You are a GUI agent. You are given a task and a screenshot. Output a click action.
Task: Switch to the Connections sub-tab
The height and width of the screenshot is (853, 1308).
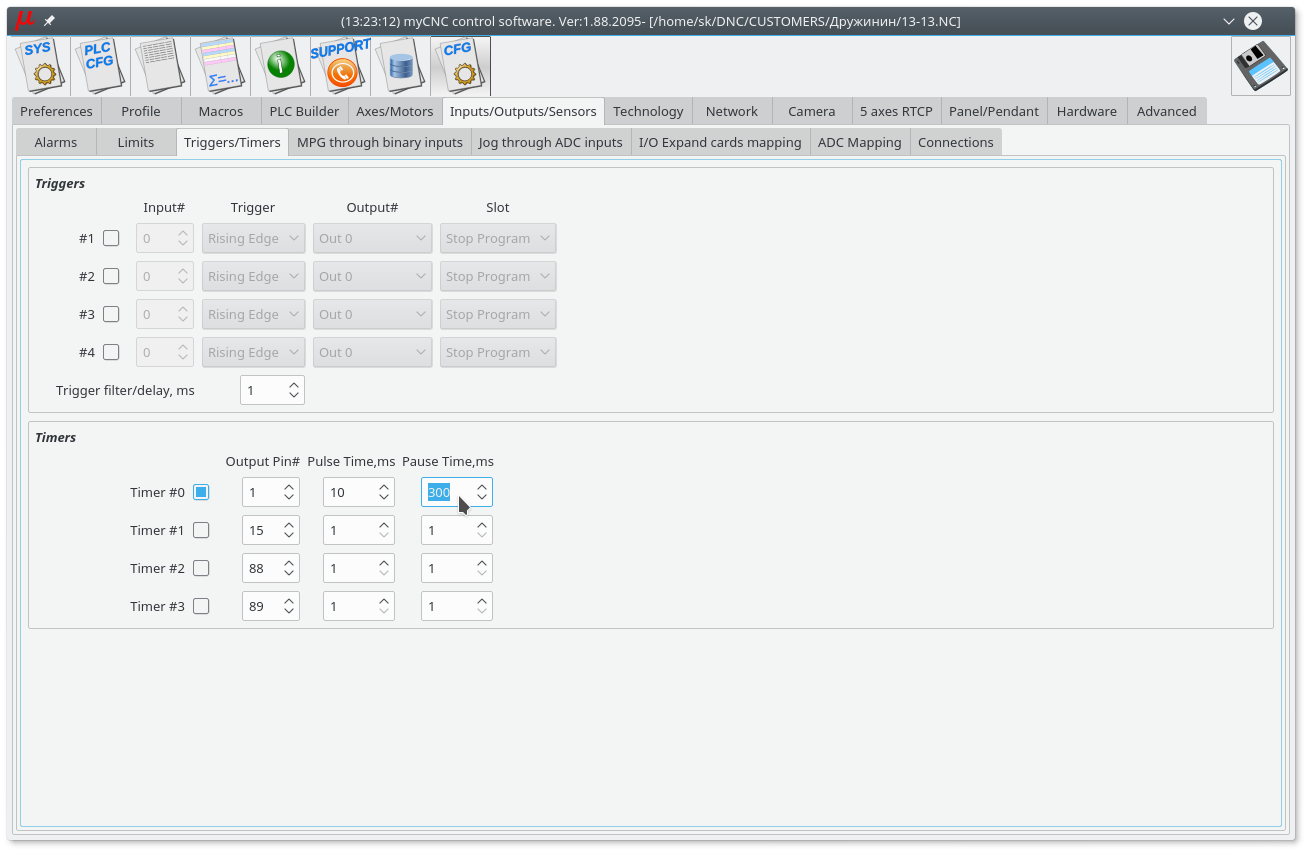click(x=956, y=142)
